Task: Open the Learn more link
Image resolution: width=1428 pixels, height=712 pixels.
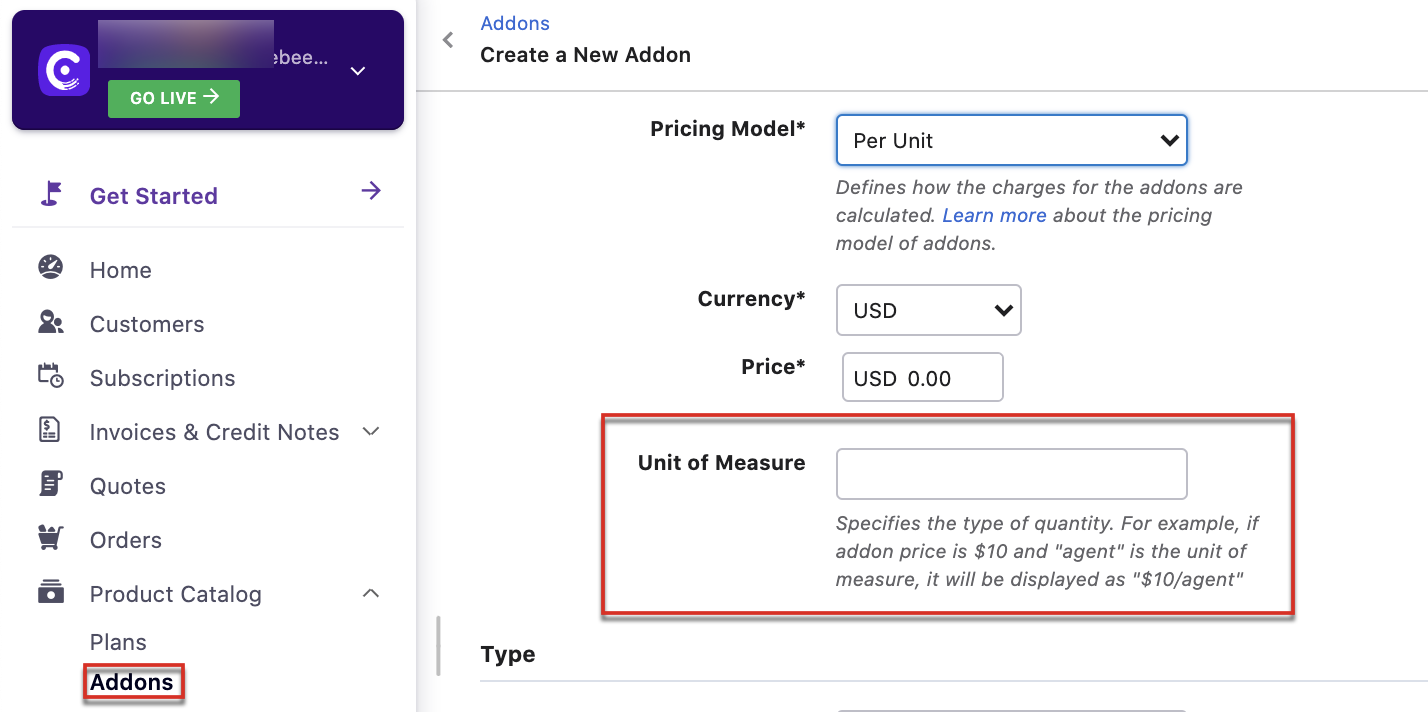Action: 994,215
